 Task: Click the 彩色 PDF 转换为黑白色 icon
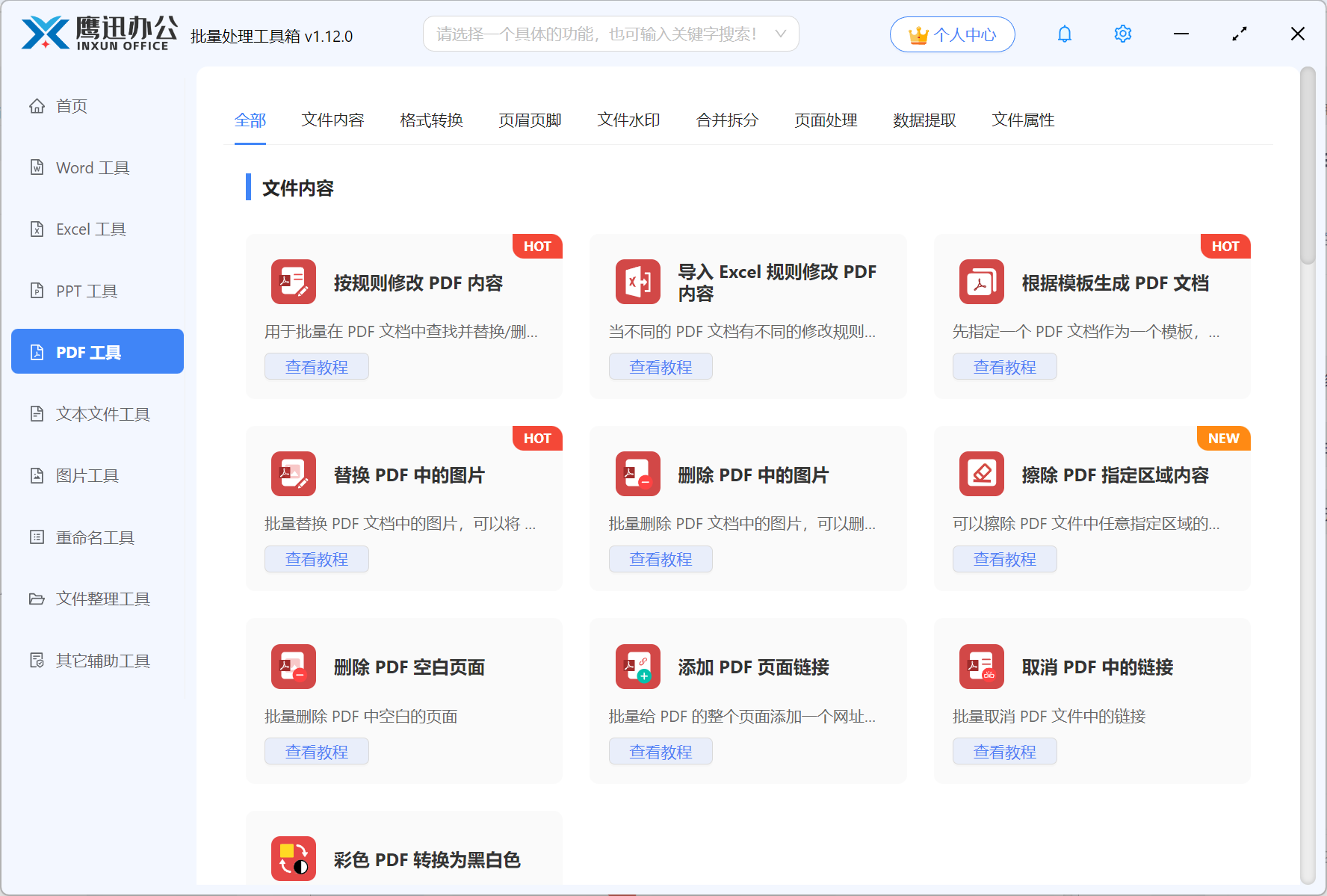(294, 859)
